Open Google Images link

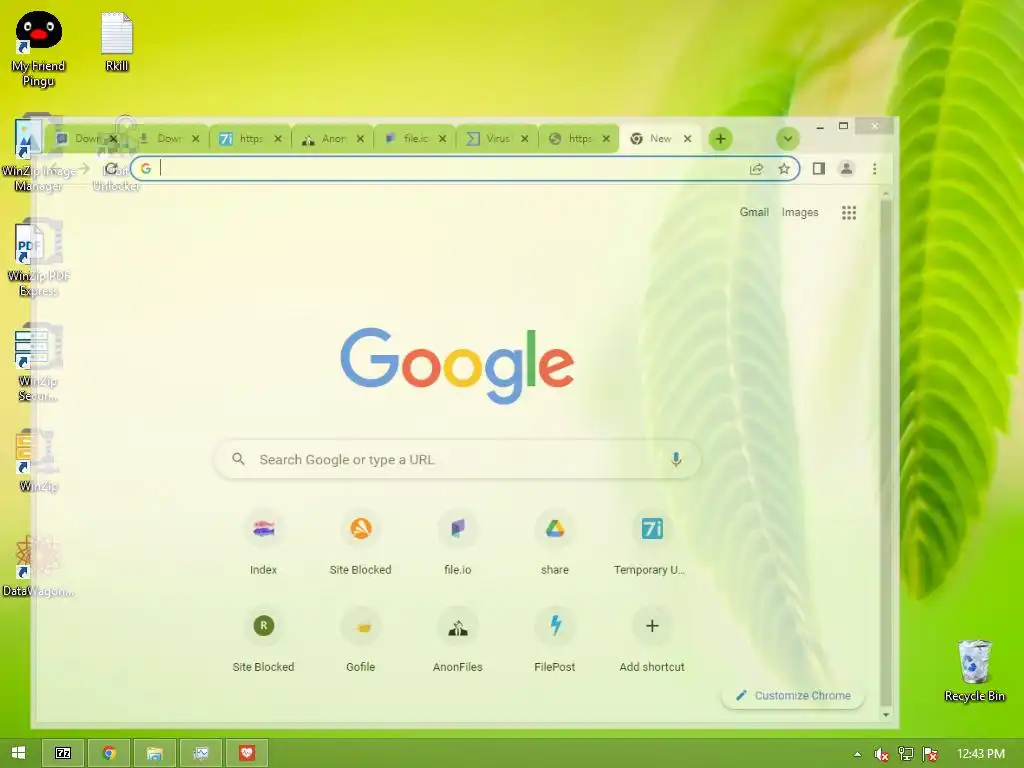pyautogui.click(x=800, y=212)
